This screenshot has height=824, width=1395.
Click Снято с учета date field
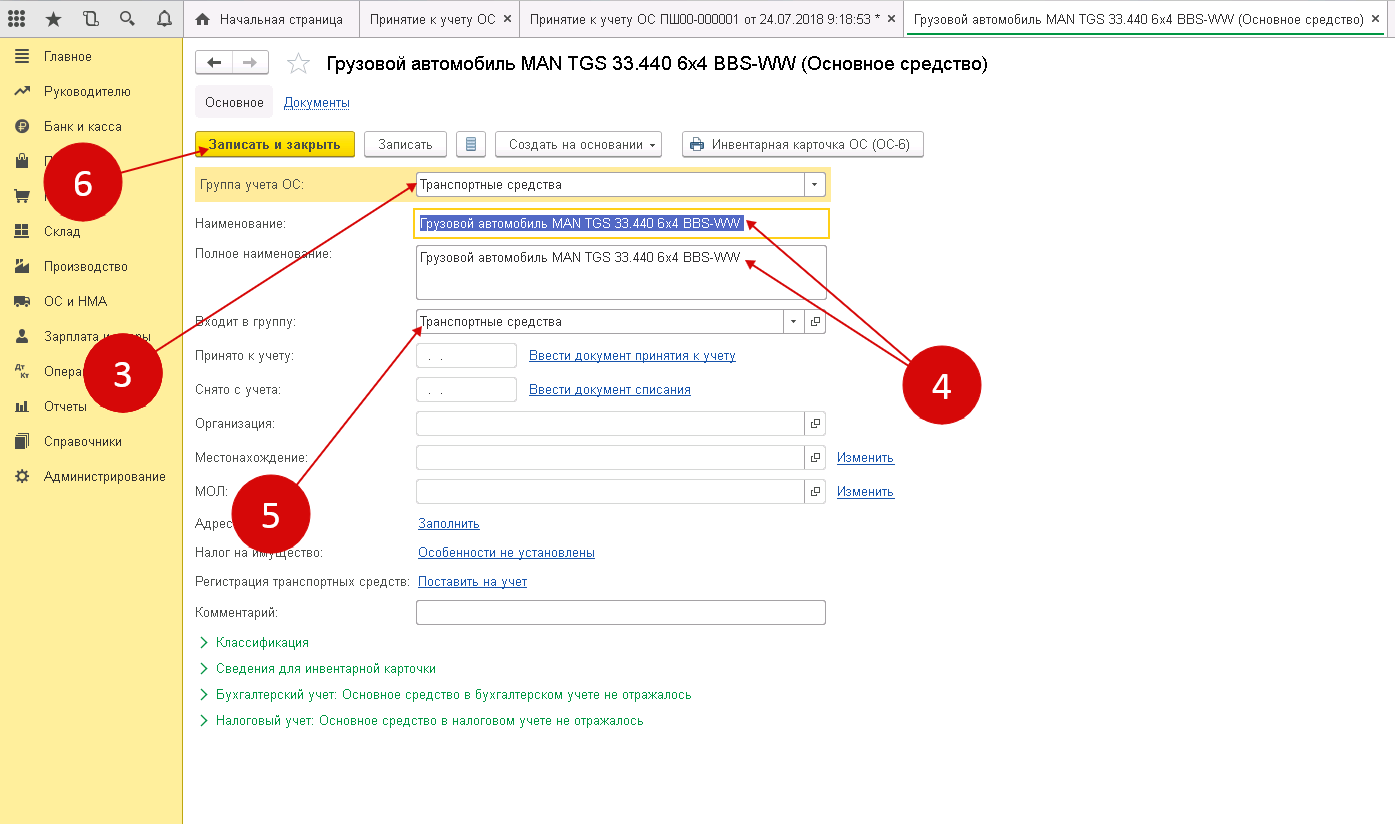coord(466,390)
